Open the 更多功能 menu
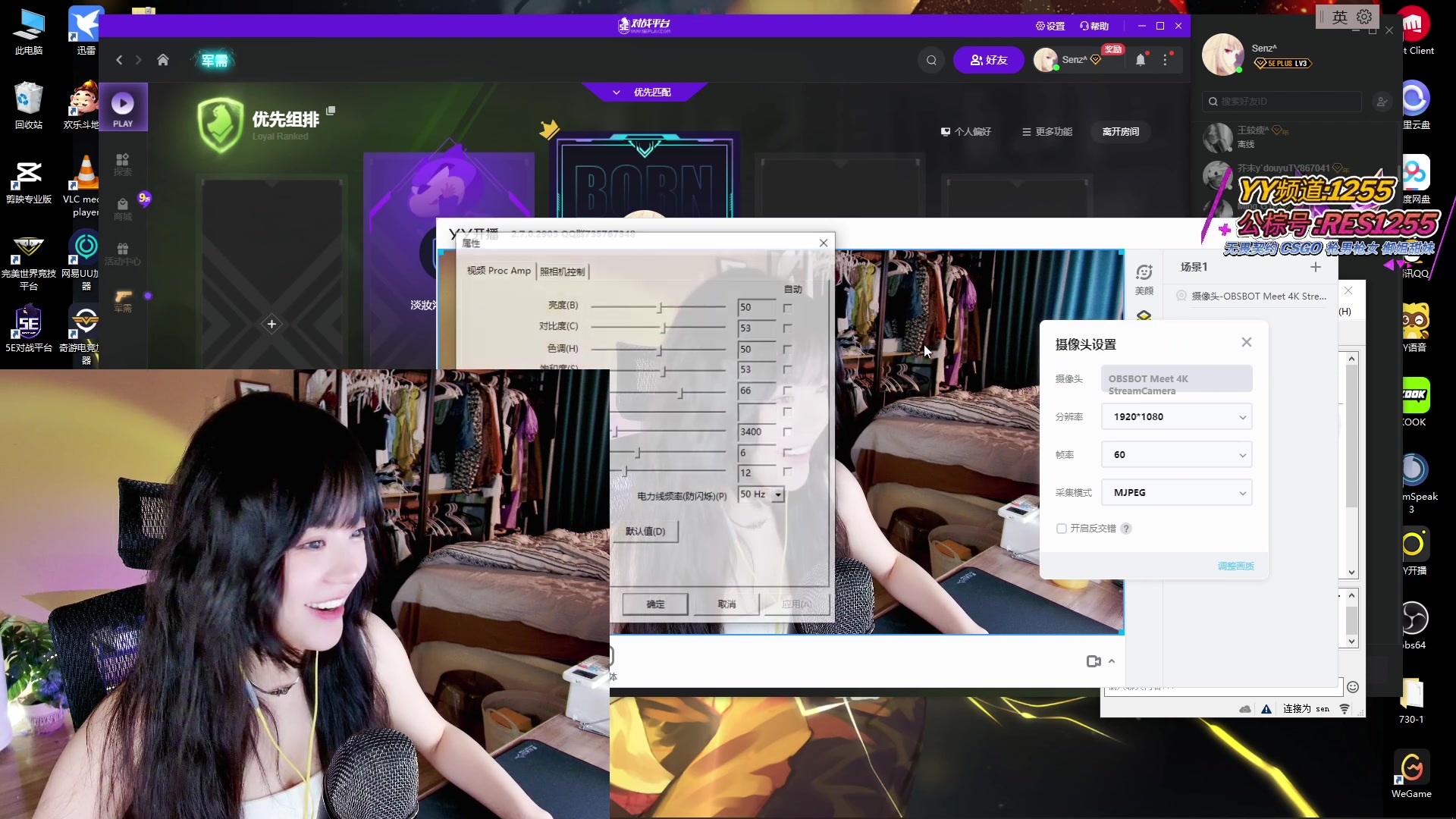This screenshot has height=819, width=1456. [1047, 132]
